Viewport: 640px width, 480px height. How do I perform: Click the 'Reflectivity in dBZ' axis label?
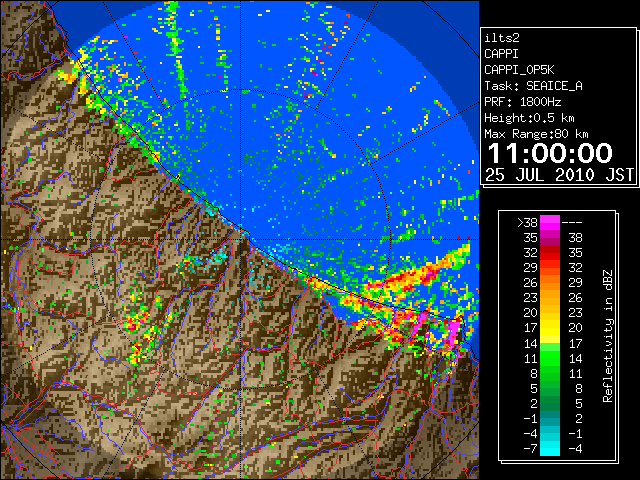(x=608, y=336)
